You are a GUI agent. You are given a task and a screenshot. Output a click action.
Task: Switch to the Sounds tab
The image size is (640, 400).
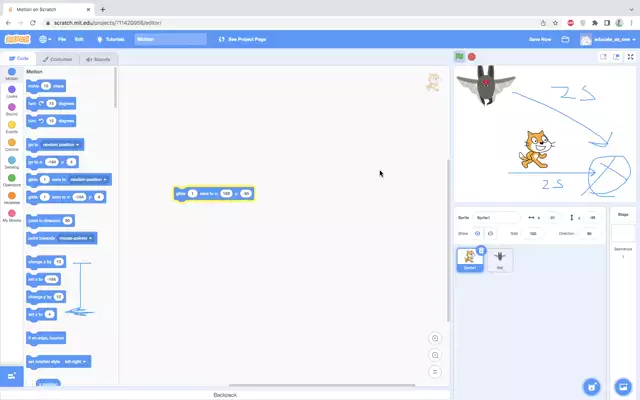click(98, 59)
